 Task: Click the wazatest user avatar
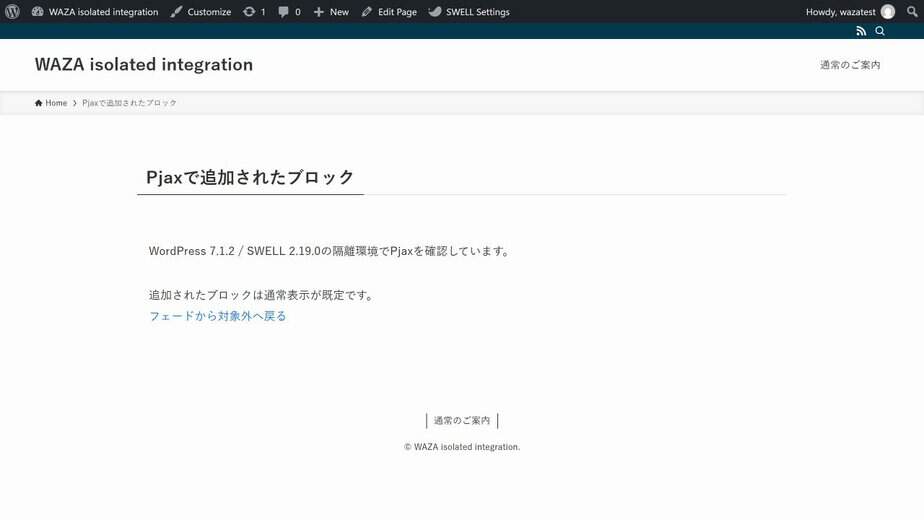click(x=887, y=12)
